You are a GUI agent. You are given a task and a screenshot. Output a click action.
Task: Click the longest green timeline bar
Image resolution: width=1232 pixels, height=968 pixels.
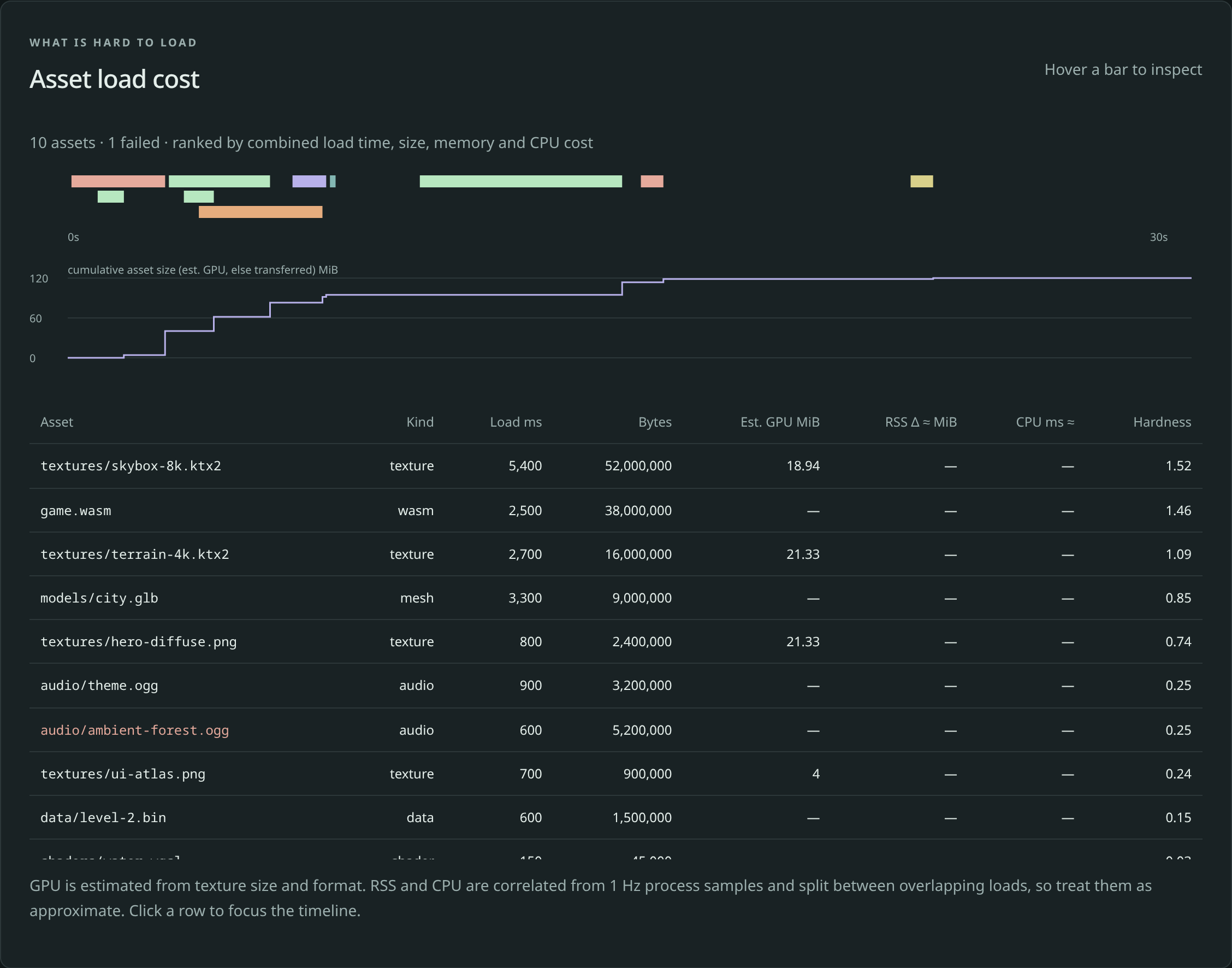click(520, 181)
